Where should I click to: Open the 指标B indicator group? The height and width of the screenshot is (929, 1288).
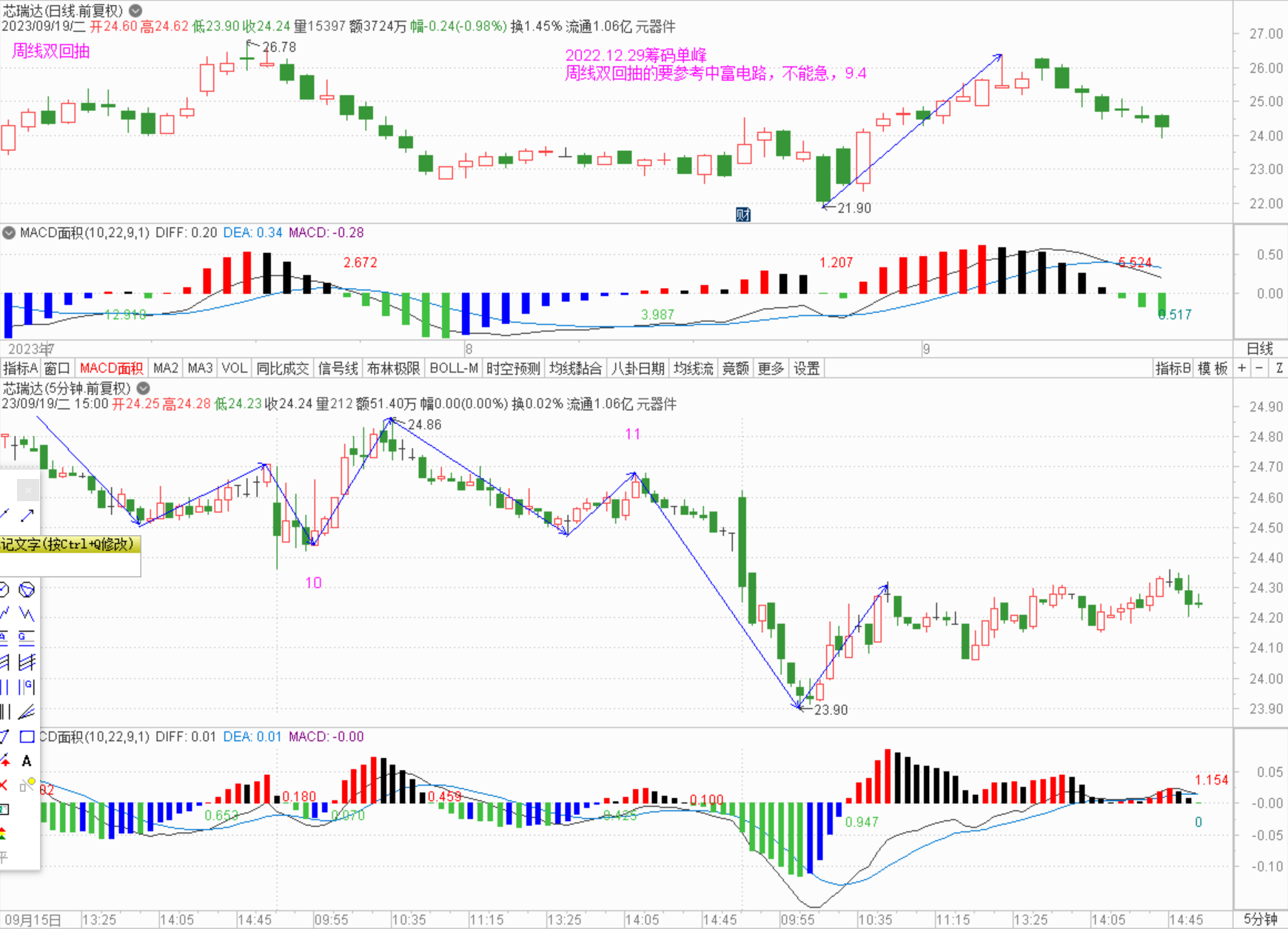[x=1173, y=369]
